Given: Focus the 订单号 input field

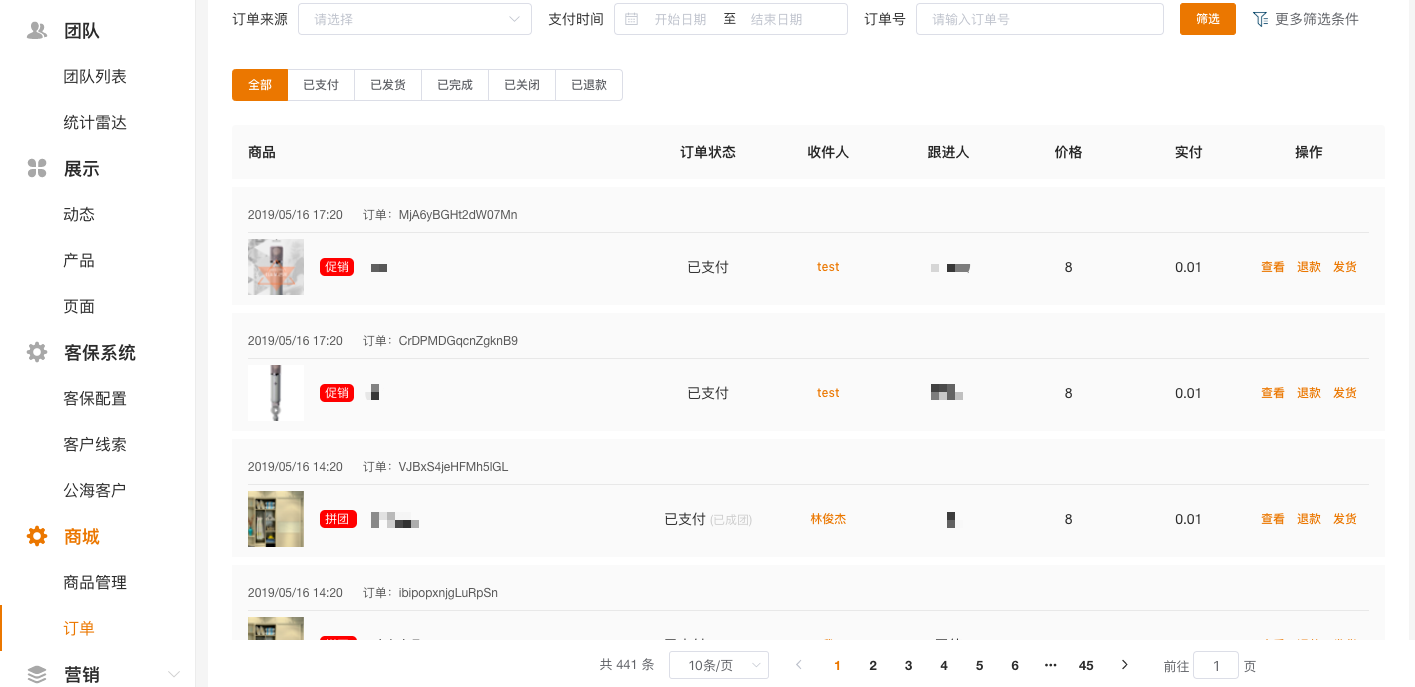Looking at the screenshot, I should (x=1040, y=19).
